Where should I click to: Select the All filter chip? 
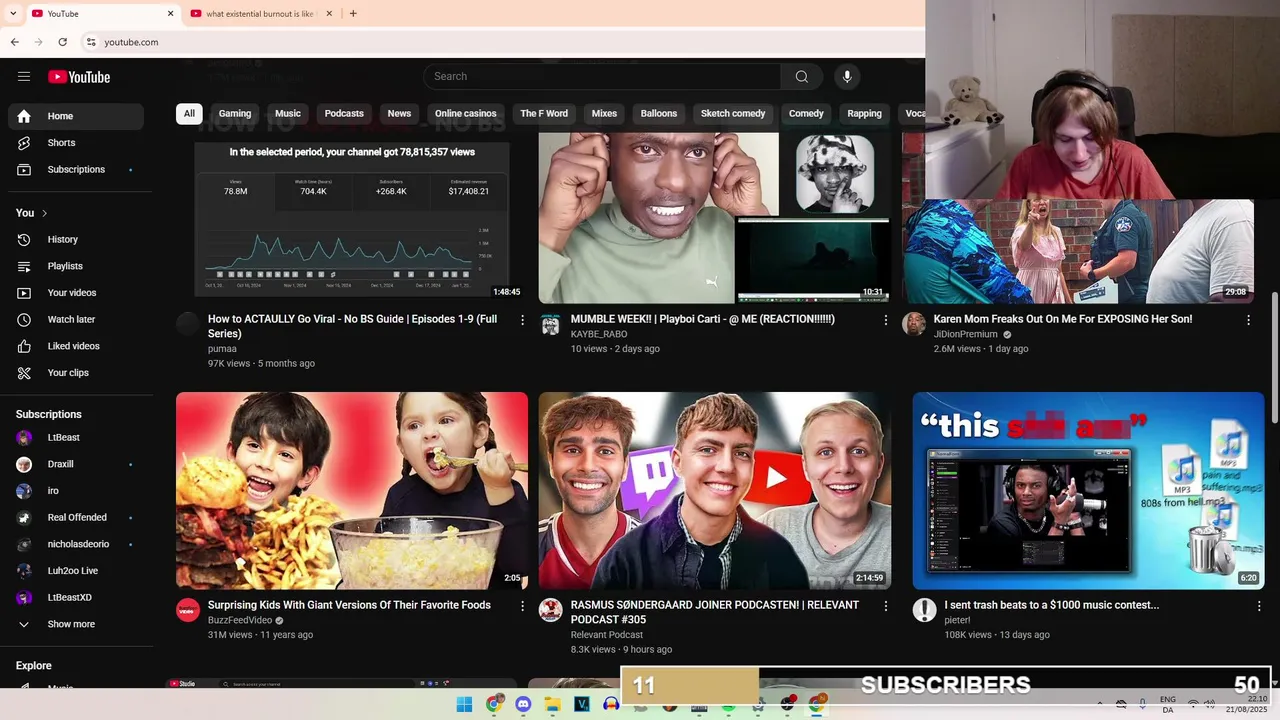click(189, 114)
